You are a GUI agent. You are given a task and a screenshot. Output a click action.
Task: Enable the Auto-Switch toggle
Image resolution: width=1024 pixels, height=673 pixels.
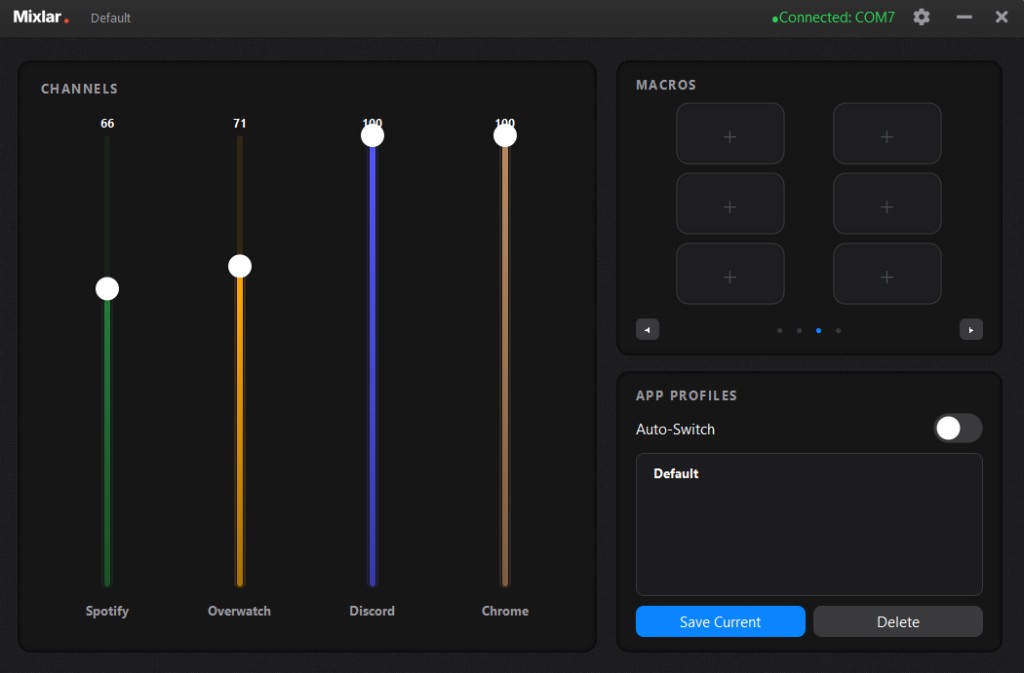(x=957, y=428)
